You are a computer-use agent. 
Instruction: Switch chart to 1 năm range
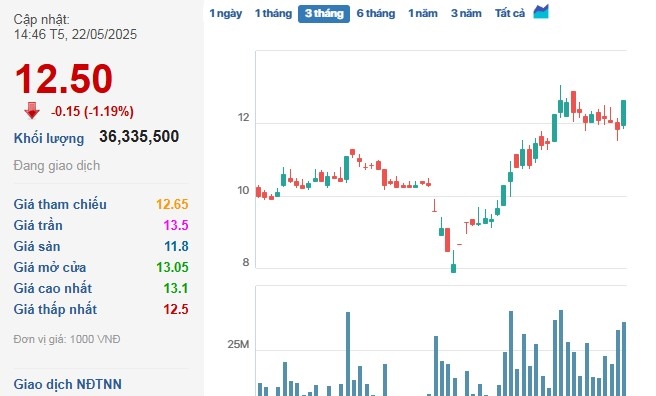pyautogui.click(x=423, y=13)
